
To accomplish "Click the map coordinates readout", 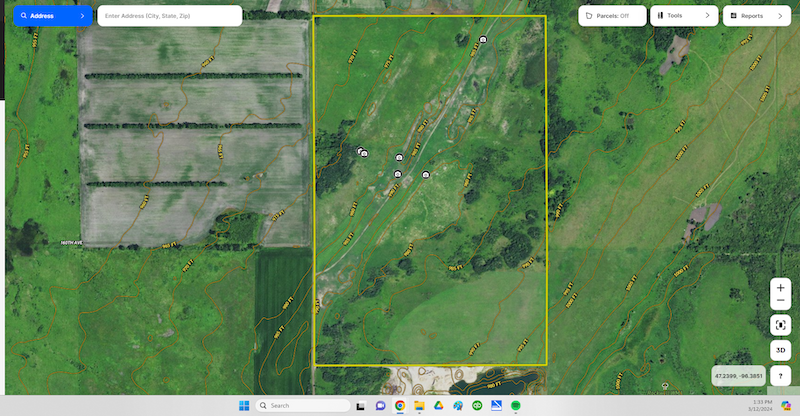I will 738,377.
